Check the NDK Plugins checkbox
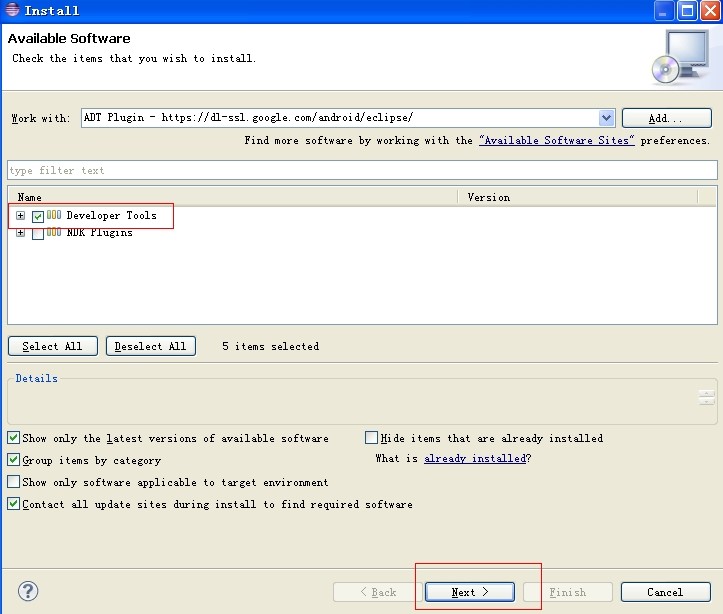 [38, 234]
